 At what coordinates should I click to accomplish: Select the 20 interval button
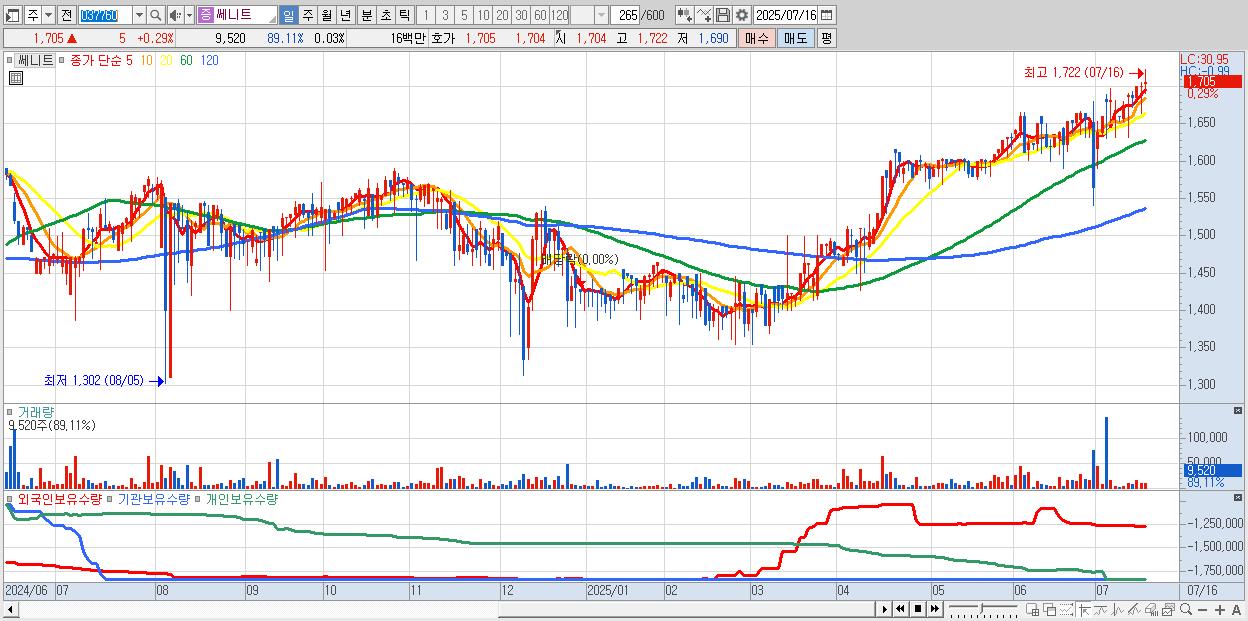[x=502, y=15]
